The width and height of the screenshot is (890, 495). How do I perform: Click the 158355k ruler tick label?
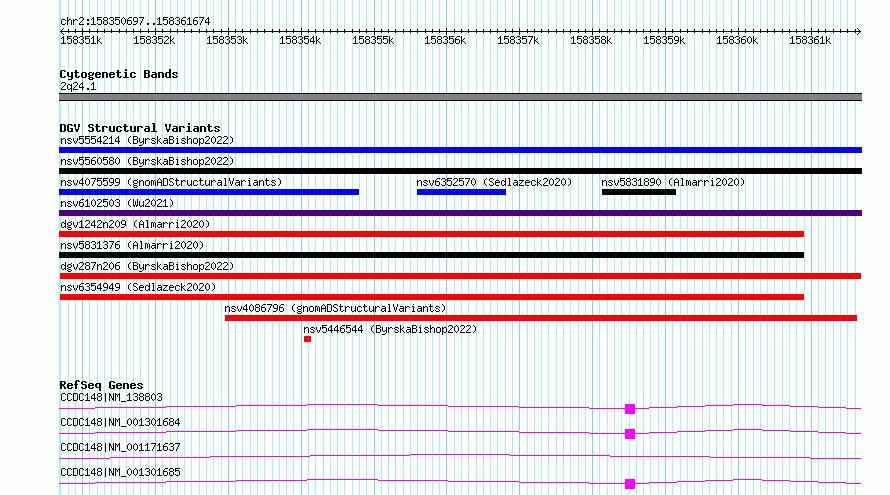373,40
